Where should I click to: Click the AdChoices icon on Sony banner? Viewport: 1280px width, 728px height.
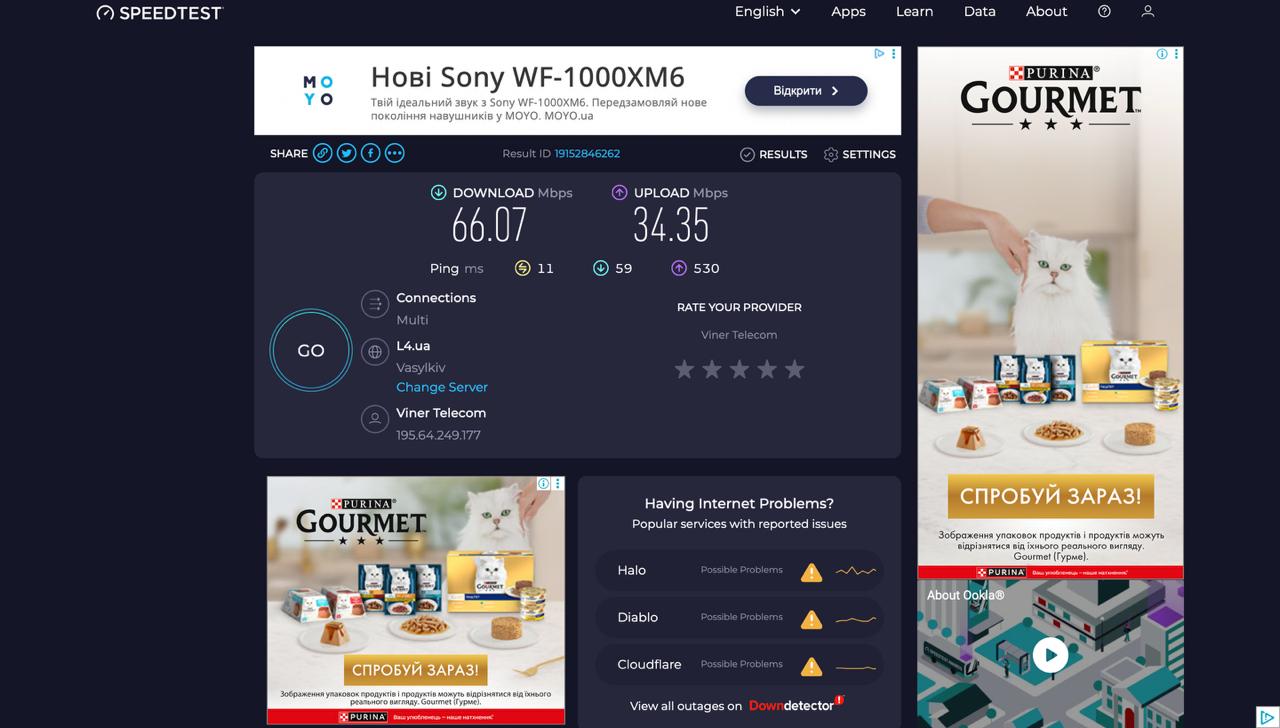point(879,53)
